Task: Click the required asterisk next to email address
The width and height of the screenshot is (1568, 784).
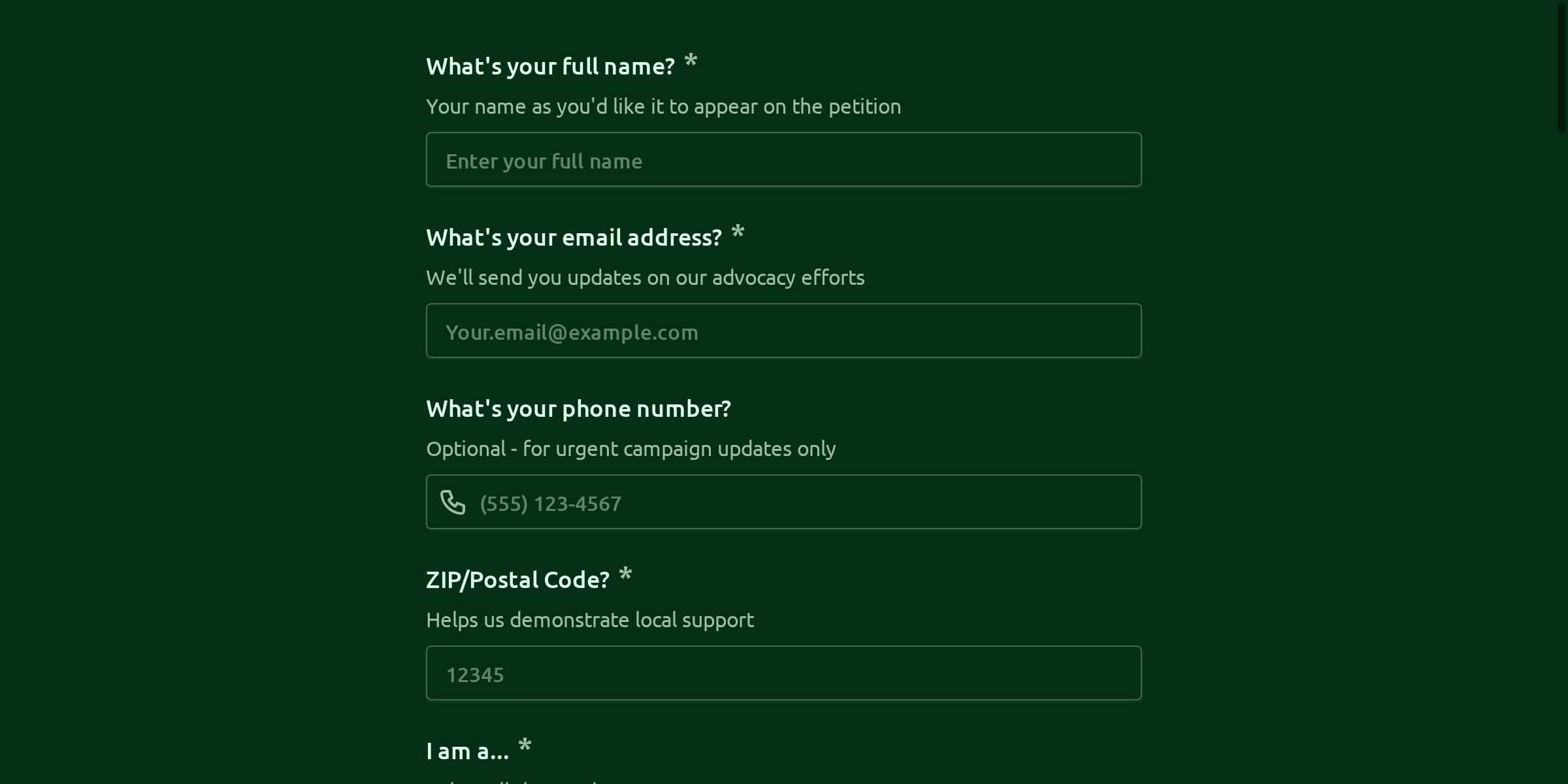Action: click(738, 233)
